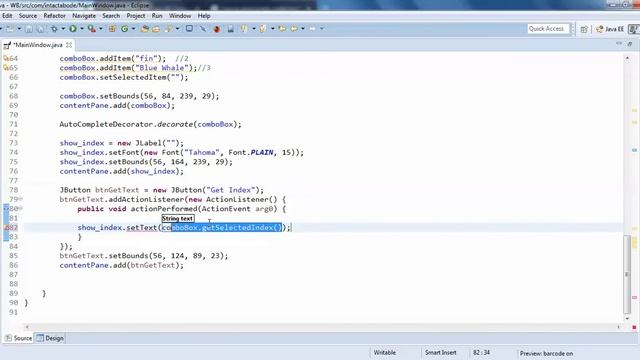The height and width of the screenshot is (360, 640).
Task: Toggle the Smart Insert mode in status bar
Action: [x=440, y=353]
